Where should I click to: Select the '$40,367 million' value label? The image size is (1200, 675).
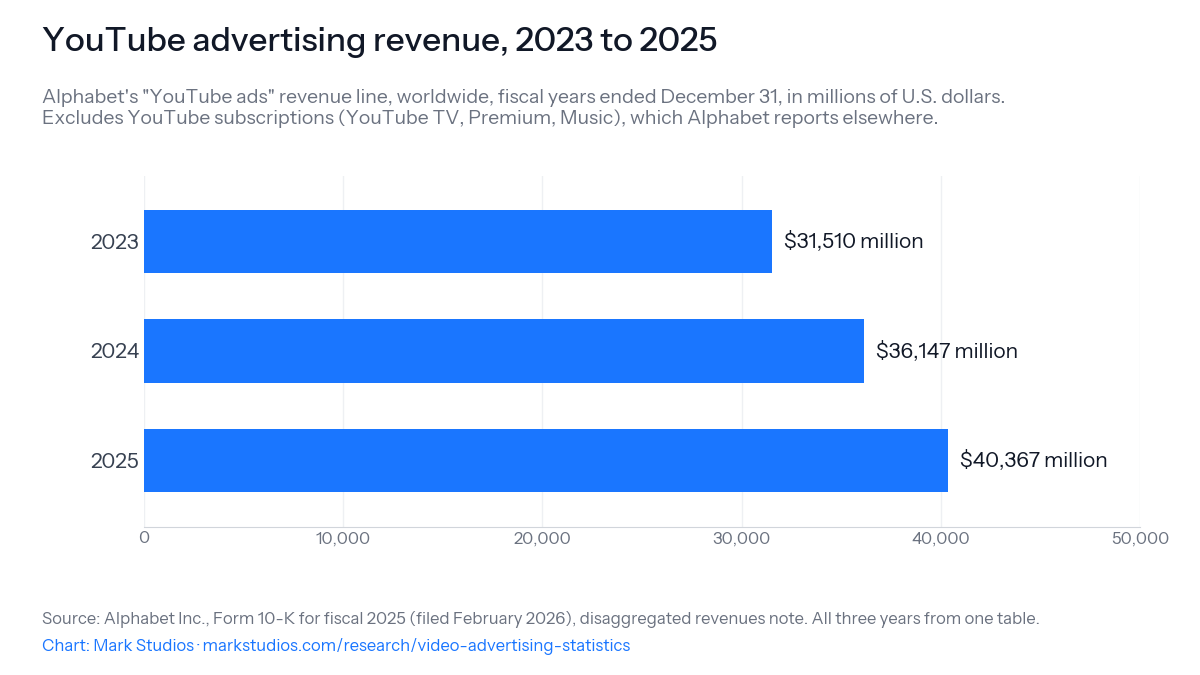pos(1033,460)
